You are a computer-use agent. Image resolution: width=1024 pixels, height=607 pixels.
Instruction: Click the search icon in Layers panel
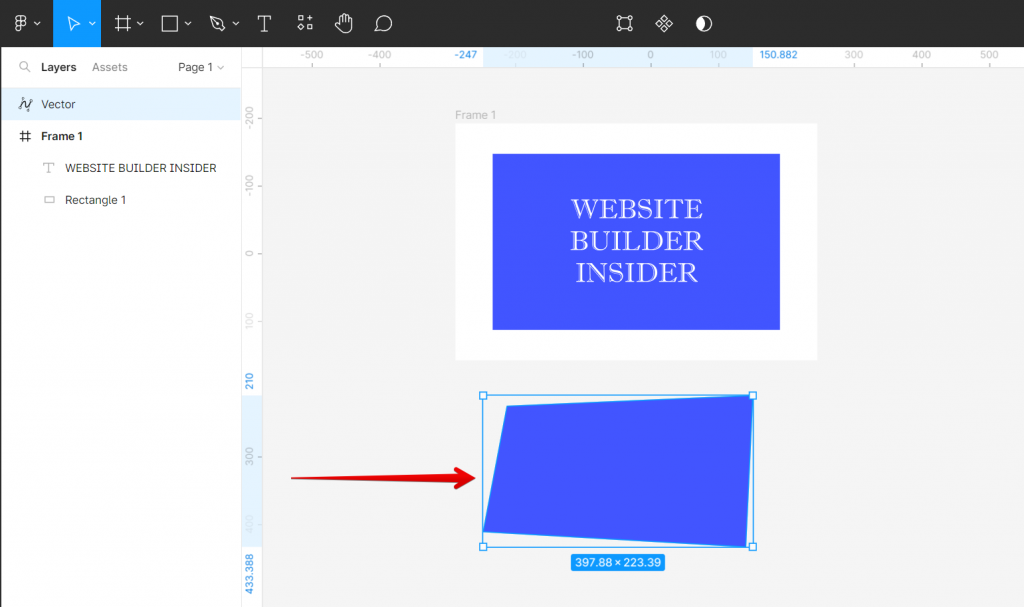click(x=24, y=67)
